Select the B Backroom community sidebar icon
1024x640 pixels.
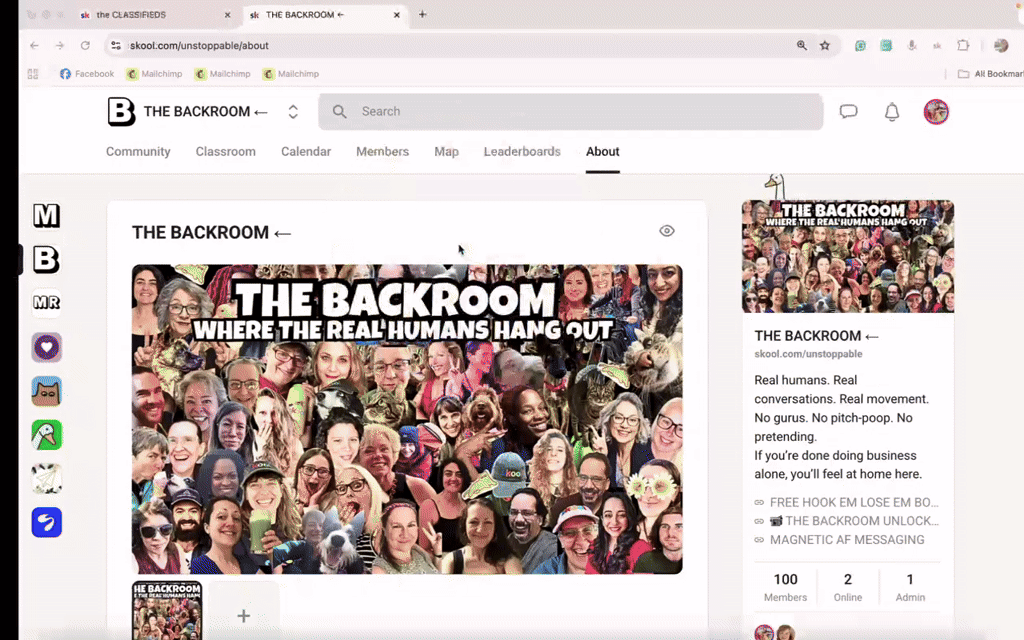pyautogui.click(x=46, y=259)
